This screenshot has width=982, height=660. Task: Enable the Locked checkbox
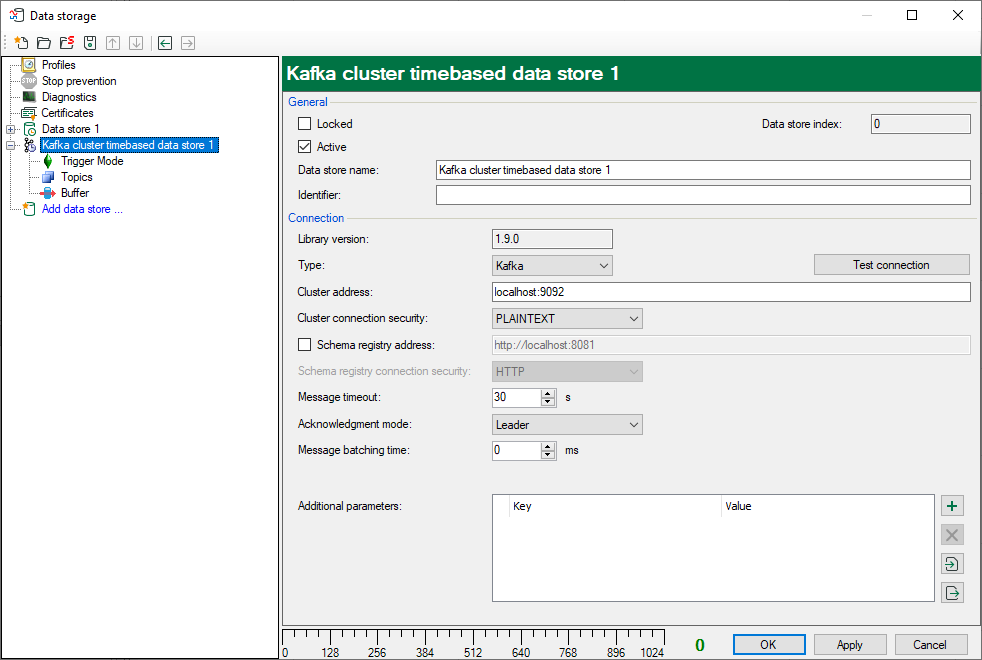coord(305,124)
